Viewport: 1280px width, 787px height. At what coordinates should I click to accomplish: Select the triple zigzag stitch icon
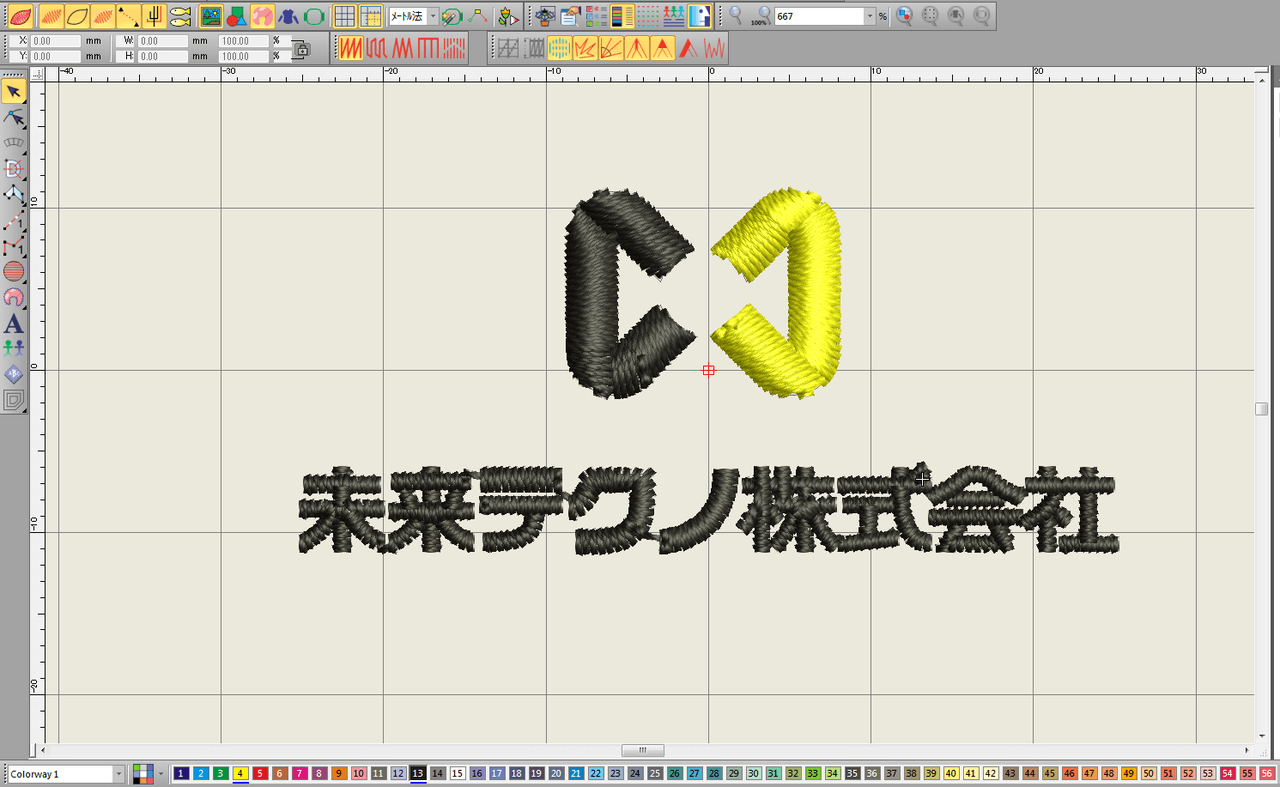[402, 47]
